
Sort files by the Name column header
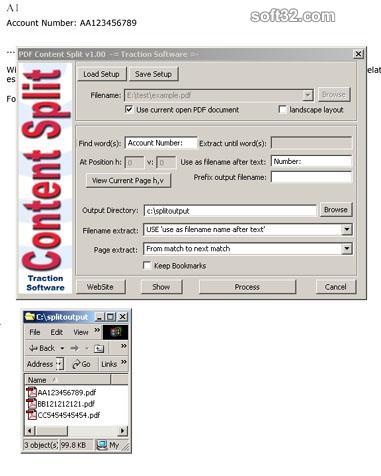click(67, 380)
